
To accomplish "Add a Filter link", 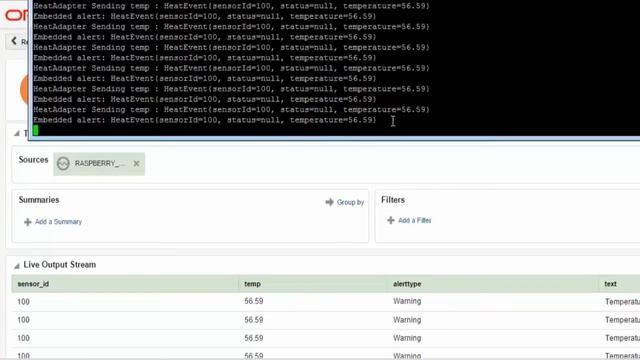I will click(415, 220).
